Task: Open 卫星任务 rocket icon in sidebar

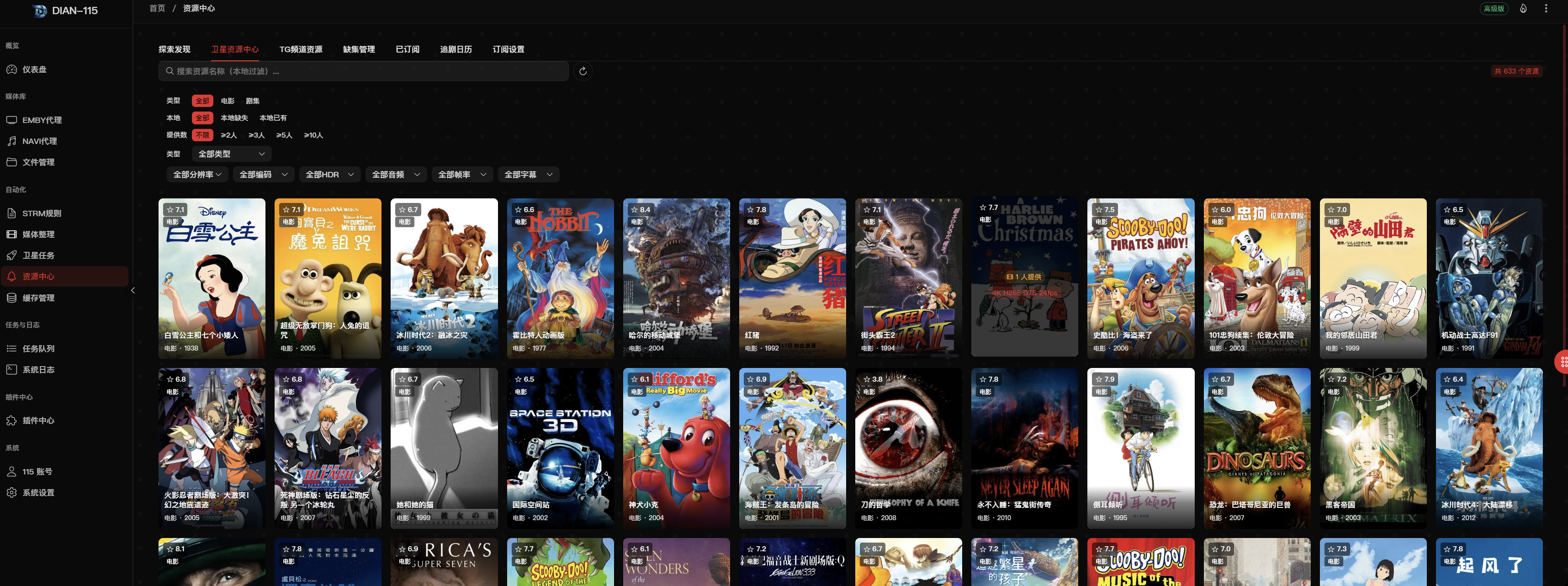Action: coord(11,255)
